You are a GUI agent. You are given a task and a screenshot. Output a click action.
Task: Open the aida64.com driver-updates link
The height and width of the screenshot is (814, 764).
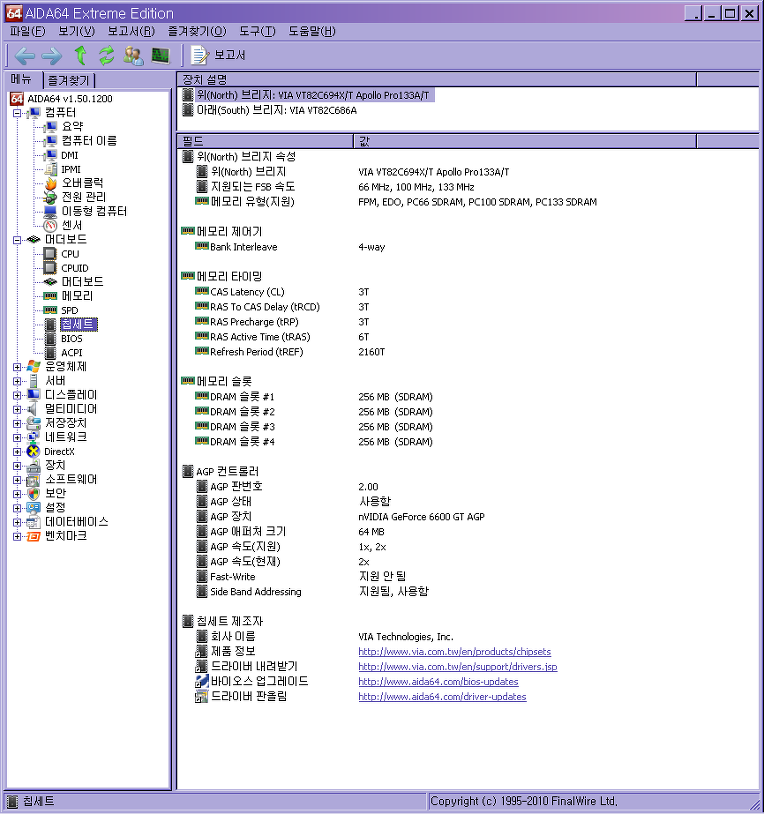pos(442,697)
